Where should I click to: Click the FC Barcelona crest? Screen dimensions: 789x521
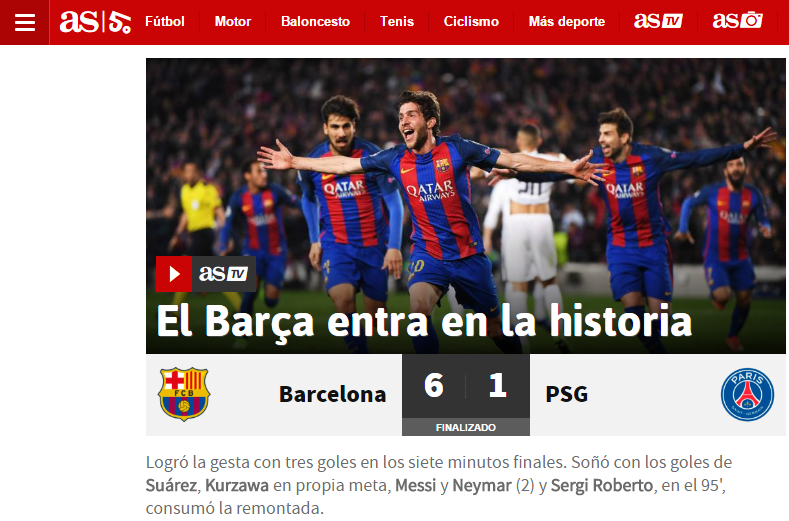coord(184,394)
